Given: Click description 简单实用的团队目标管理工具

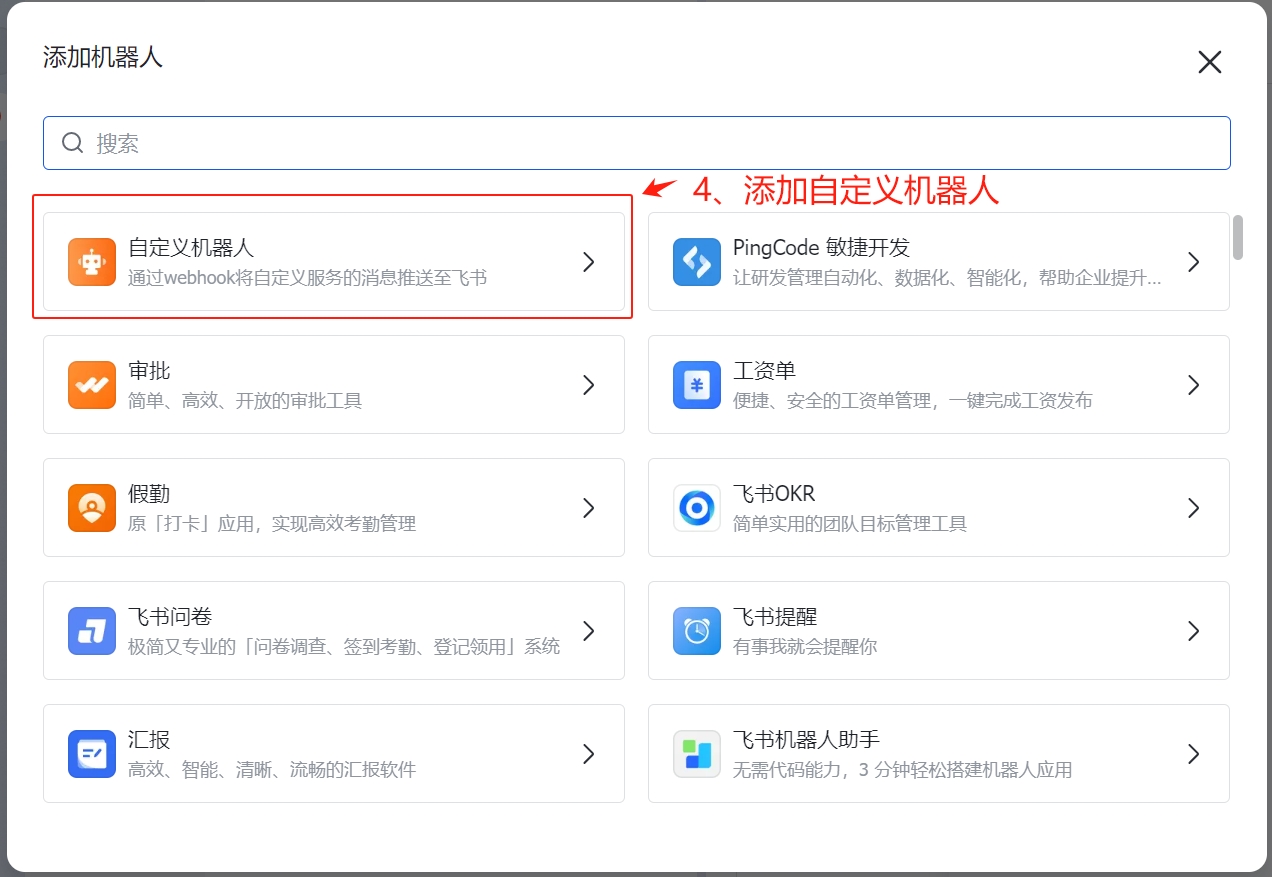Looking at the screenshot, I should [850, 524].
